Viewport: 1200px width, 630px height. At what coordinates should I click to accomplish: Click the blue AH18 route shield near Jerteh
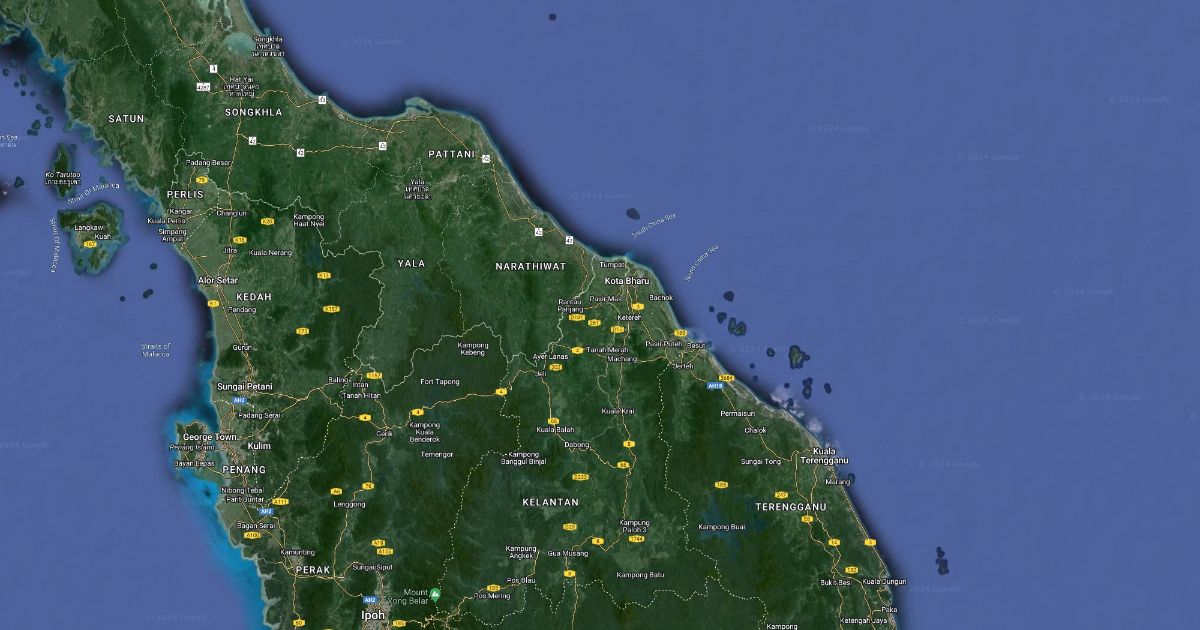715,385
